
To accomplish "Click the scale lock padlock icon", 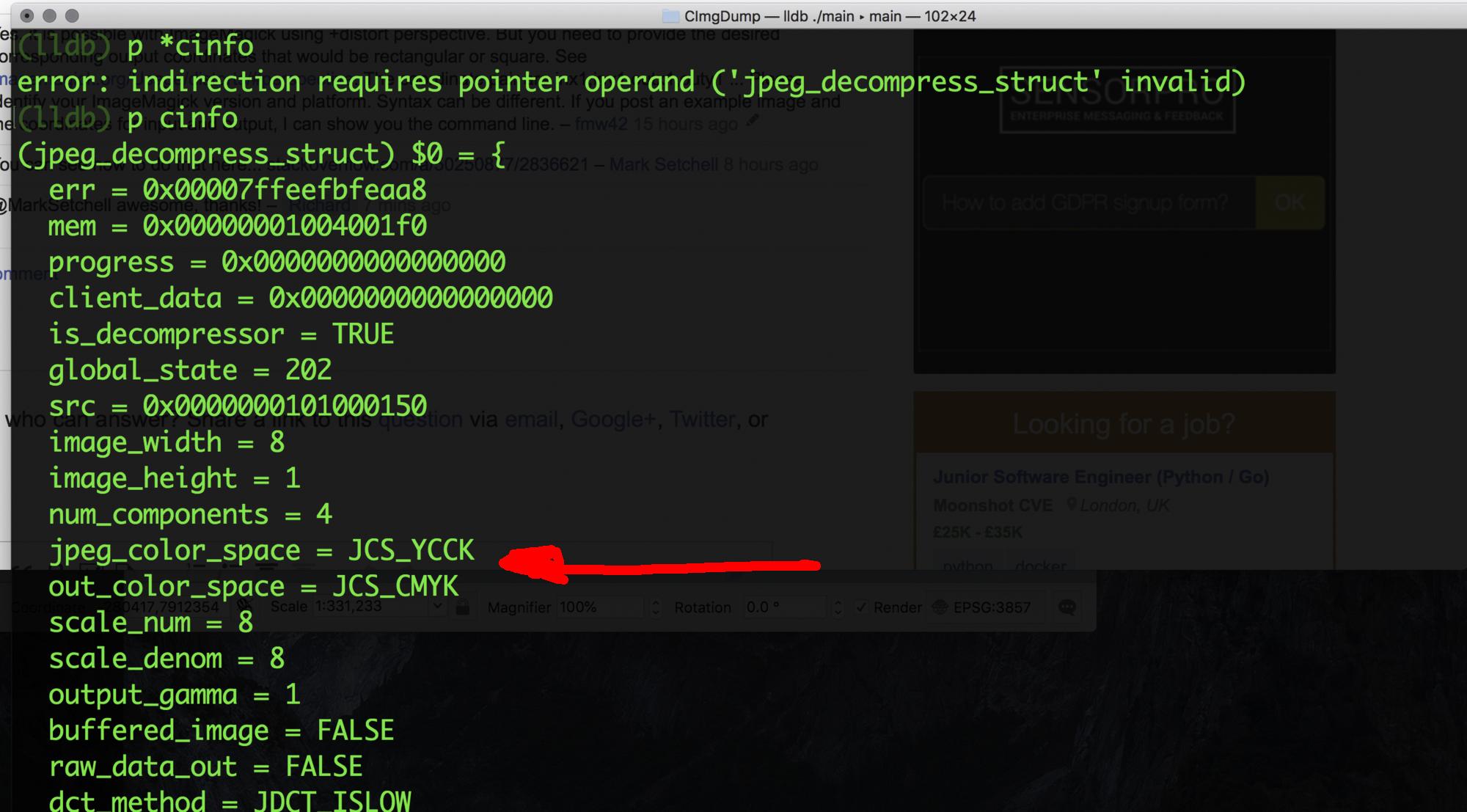I will click(x=462, y=607).
